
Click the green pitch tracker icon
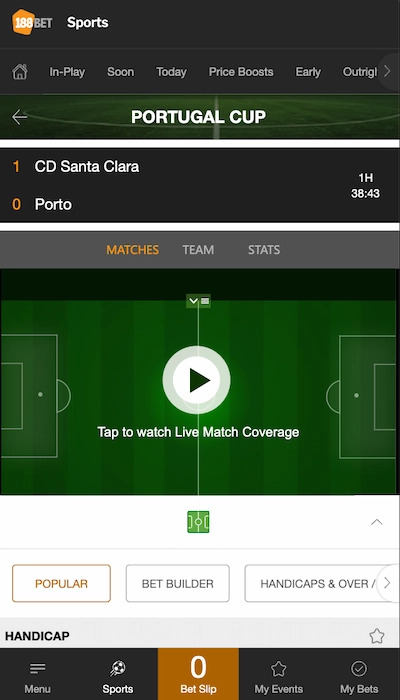coord(198,522)
